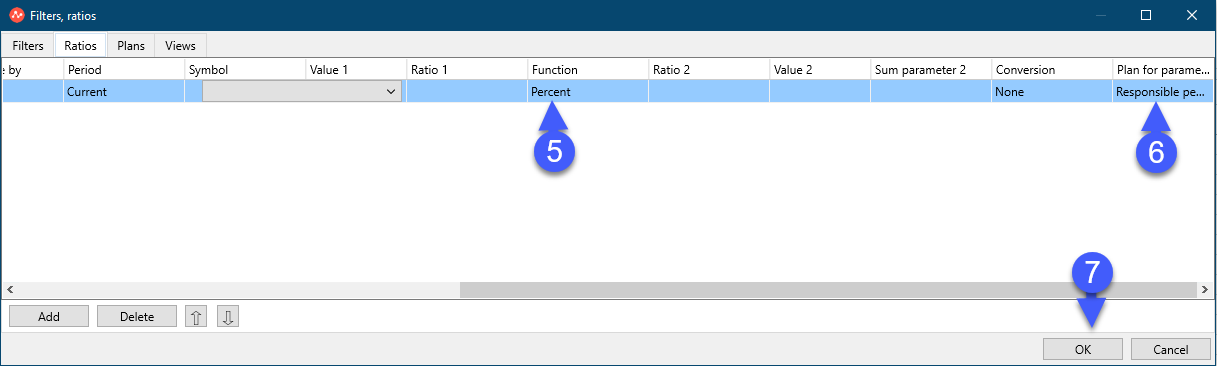Viewport: 1217px width, 366px height.
Task: Click the Value 2 column header
Action: (820, 70)
